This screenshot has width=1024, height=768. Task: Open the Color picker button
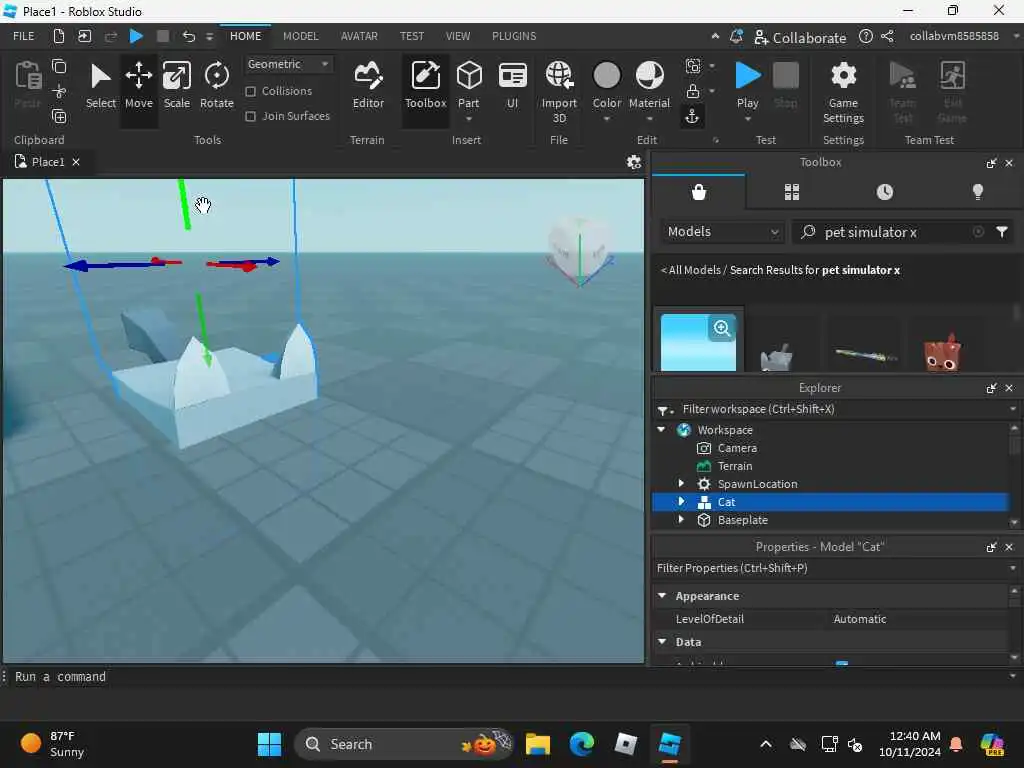[607, 78]
